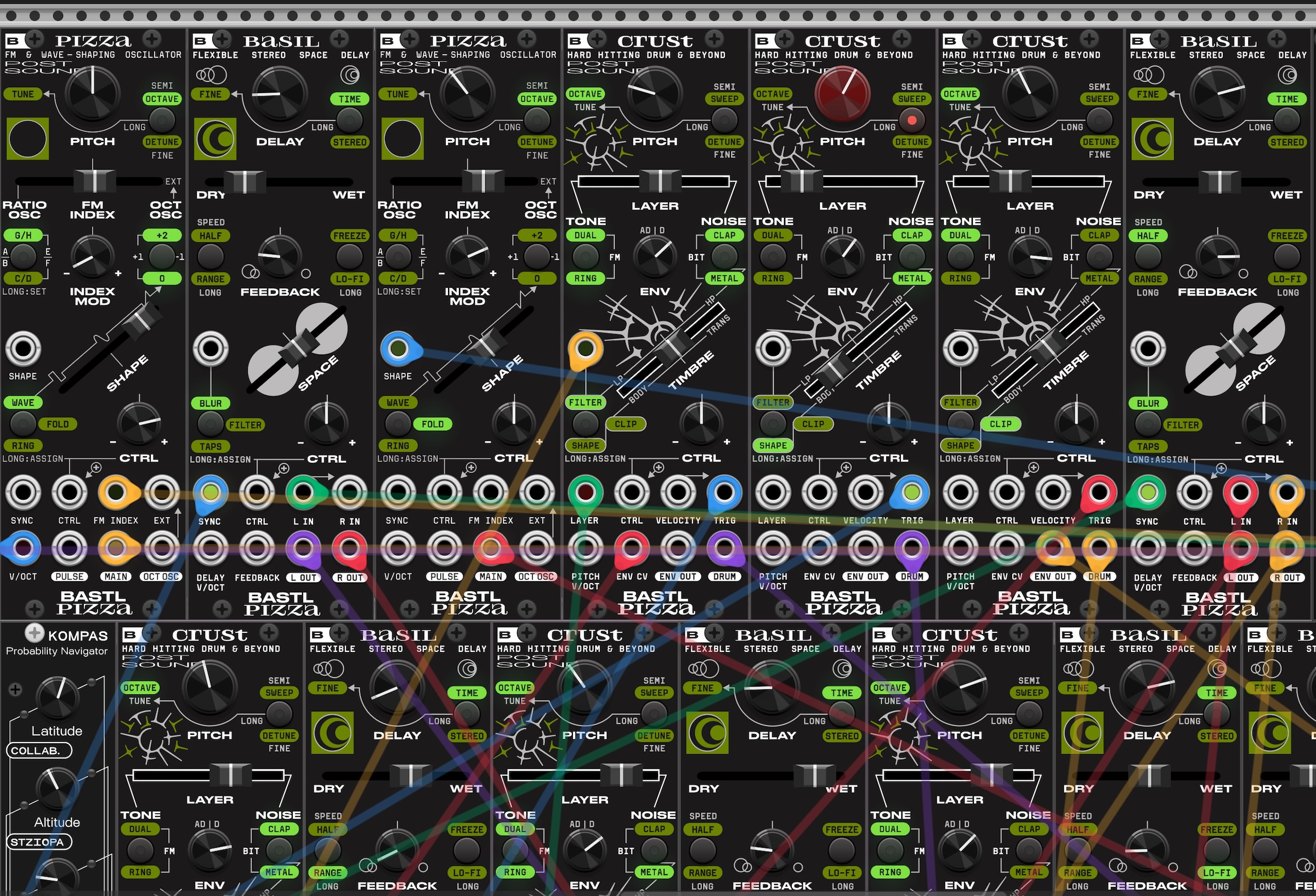Click the red TRIG input jack on Crust
The image size is (1316, 896).
[1099, 492]
